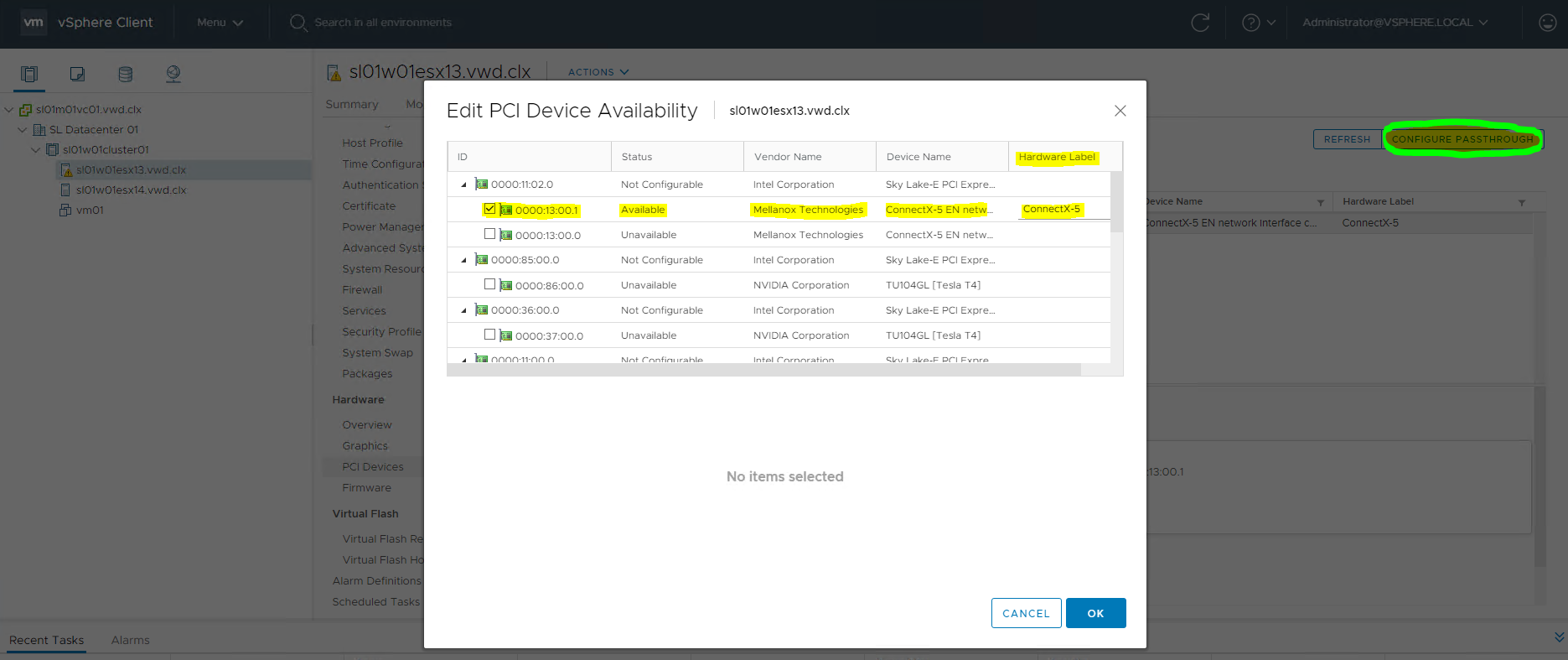Open PCI Devices in the Hardware section
The height and width of the screenshot is (660, 1568).
coord(373,467)
